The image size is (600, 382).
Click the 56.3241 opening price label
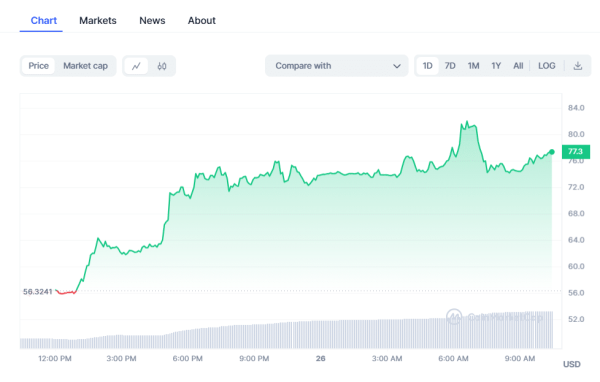coord(37,292)
